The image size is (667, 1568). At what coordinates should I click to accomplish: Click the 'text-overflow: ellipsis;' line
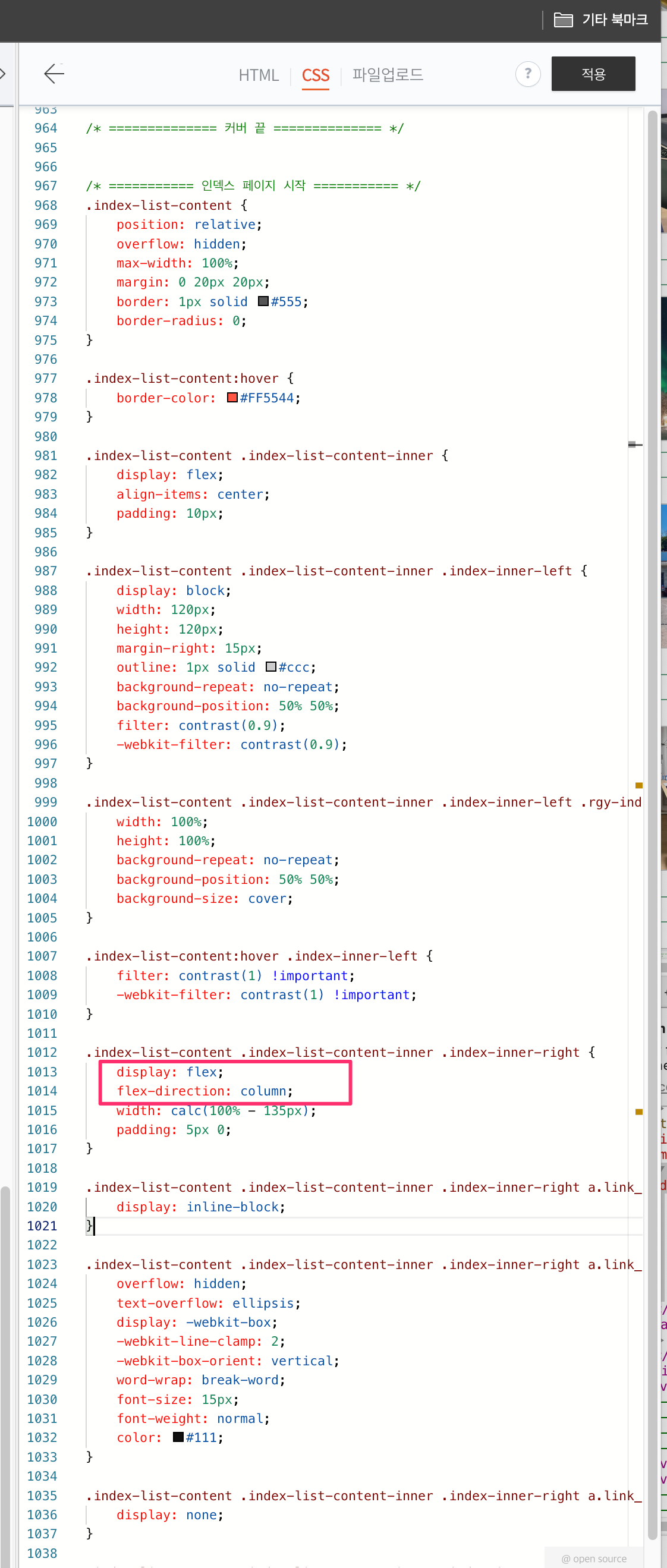209,1303
